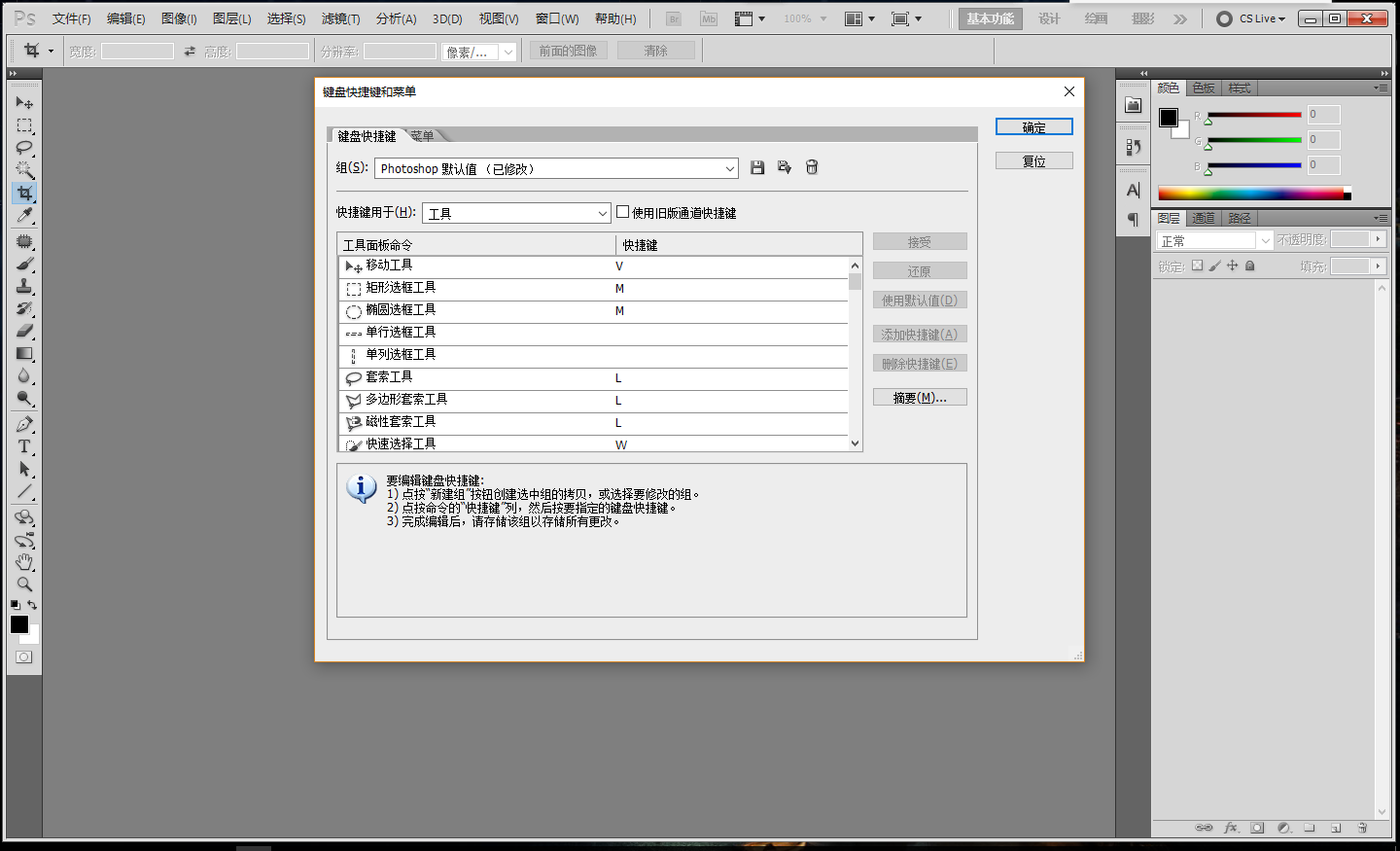Swap foreground and background colors arrow
This screenshot has height=851, width=1400.
[x=32, y=605]
